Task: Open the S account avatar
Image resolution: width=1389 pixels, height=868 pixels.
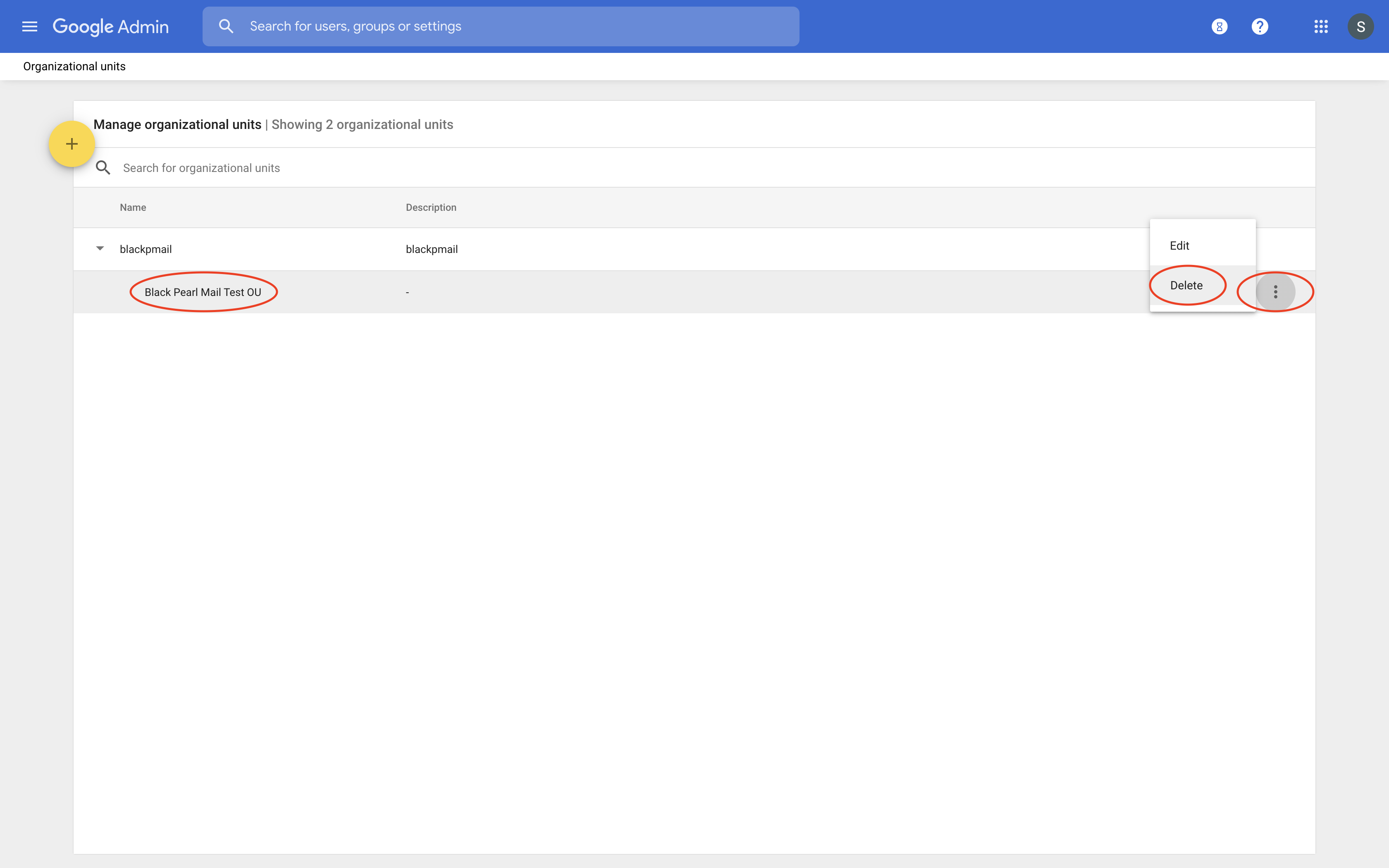Action: pos(1360,26)
